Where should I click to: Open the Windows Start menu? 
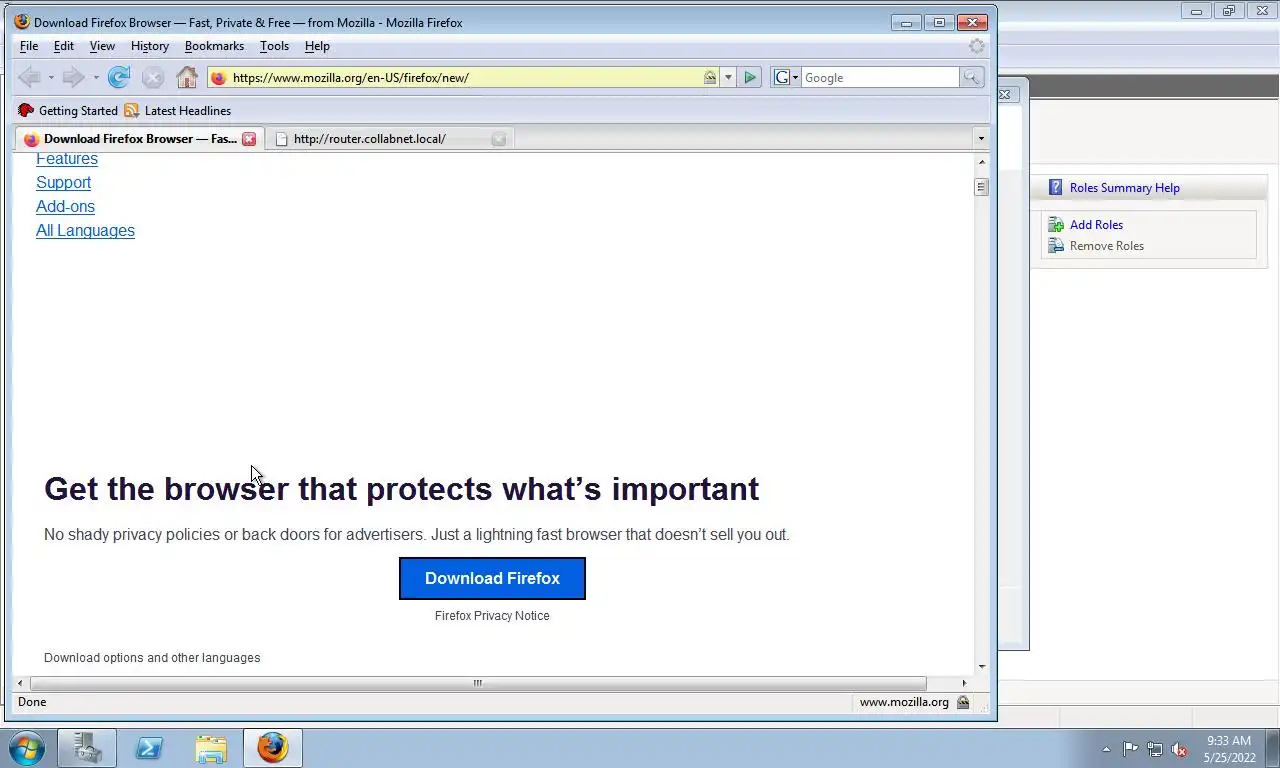[27, 748]
